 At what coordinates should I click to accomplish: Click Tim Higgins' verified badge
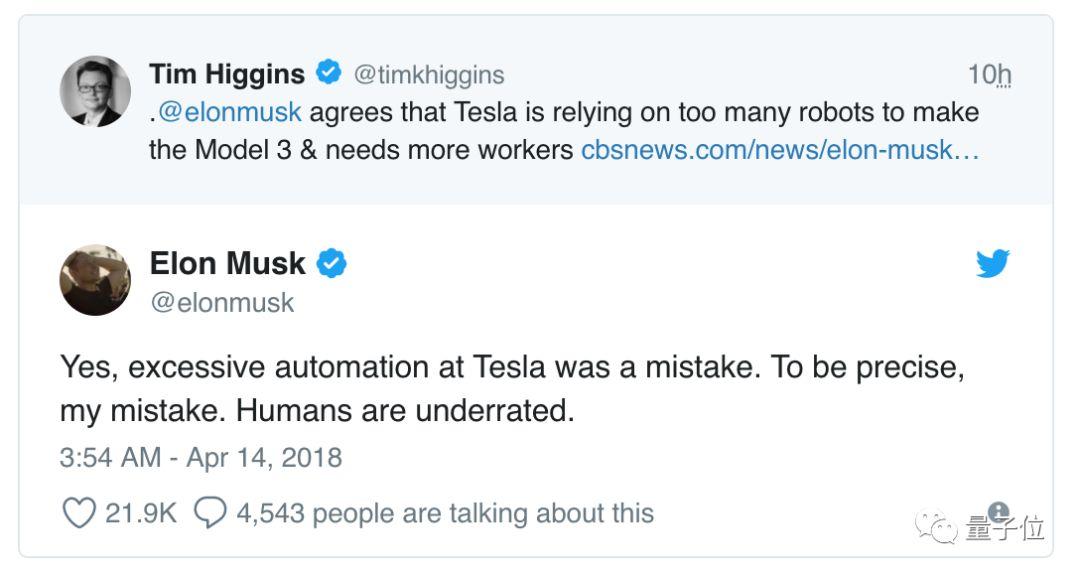pos(329,73)
